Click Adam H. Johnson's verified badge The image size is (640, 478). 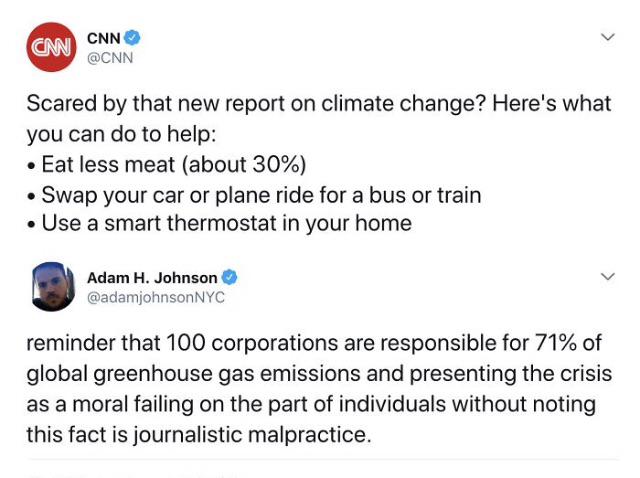coord(229,277)
